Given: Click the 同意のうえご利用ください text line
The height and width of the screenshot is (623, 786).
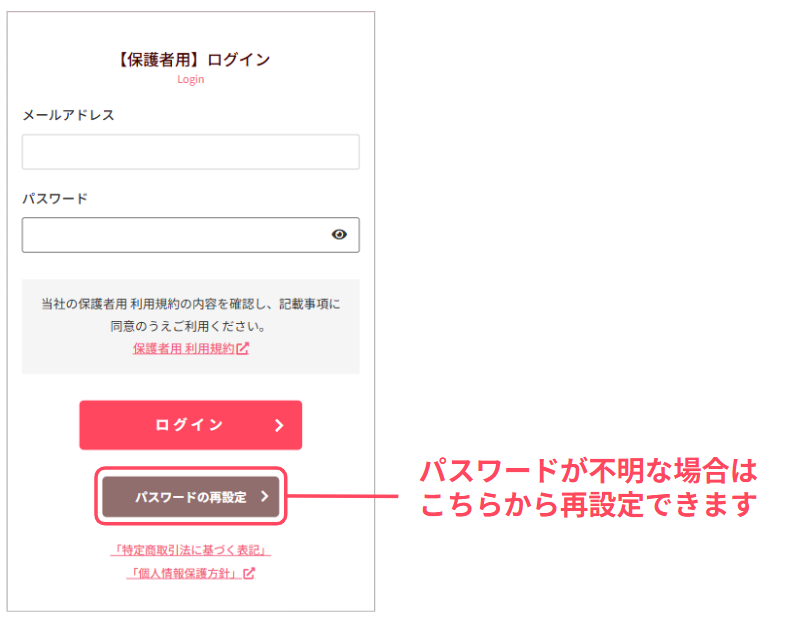Looking at the screenshot, I should tap(190, 326).
